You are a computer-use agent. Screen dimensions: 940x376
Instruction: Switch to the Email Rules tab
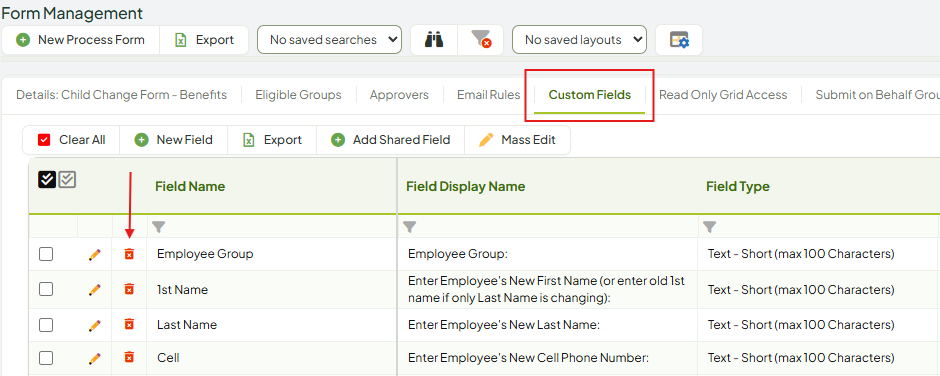(x=489, y=95)
